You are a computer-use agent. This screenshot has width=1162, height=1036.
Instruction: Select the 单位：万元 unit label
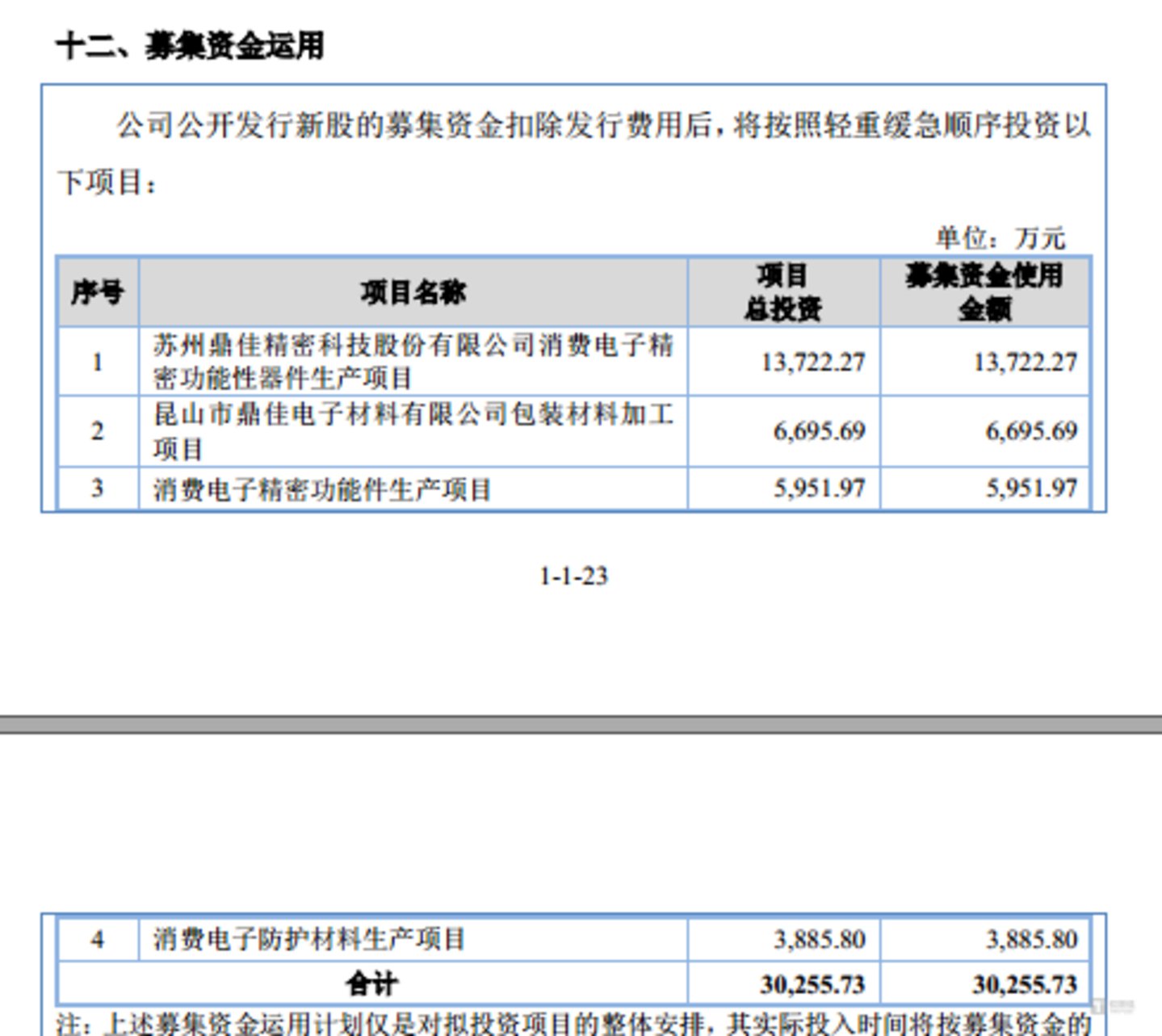[x=1000, y=238]
